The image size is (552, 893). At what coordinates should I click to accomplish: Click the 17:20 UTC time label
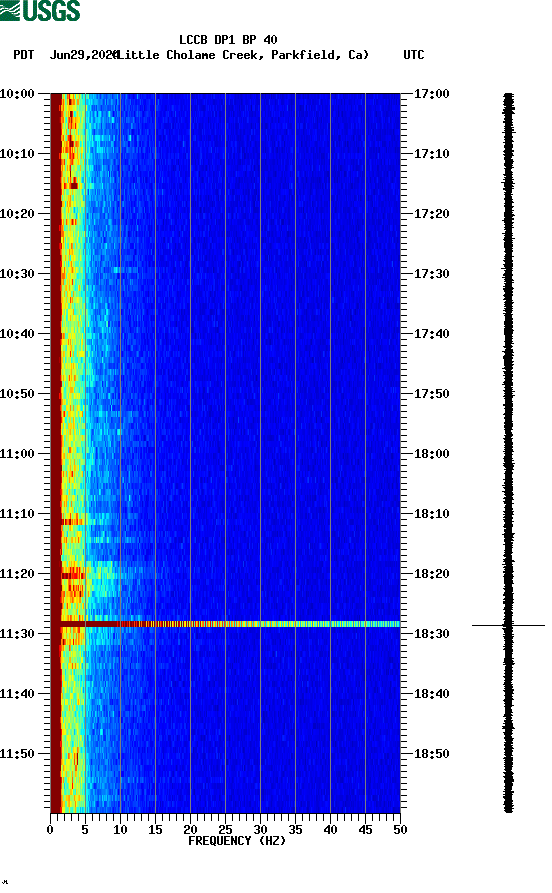(x=432, y=214)
